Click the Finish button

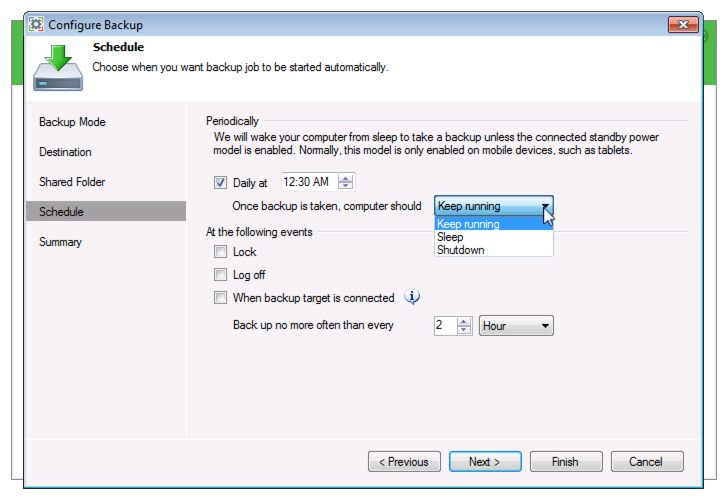click(x=566, y=461)
